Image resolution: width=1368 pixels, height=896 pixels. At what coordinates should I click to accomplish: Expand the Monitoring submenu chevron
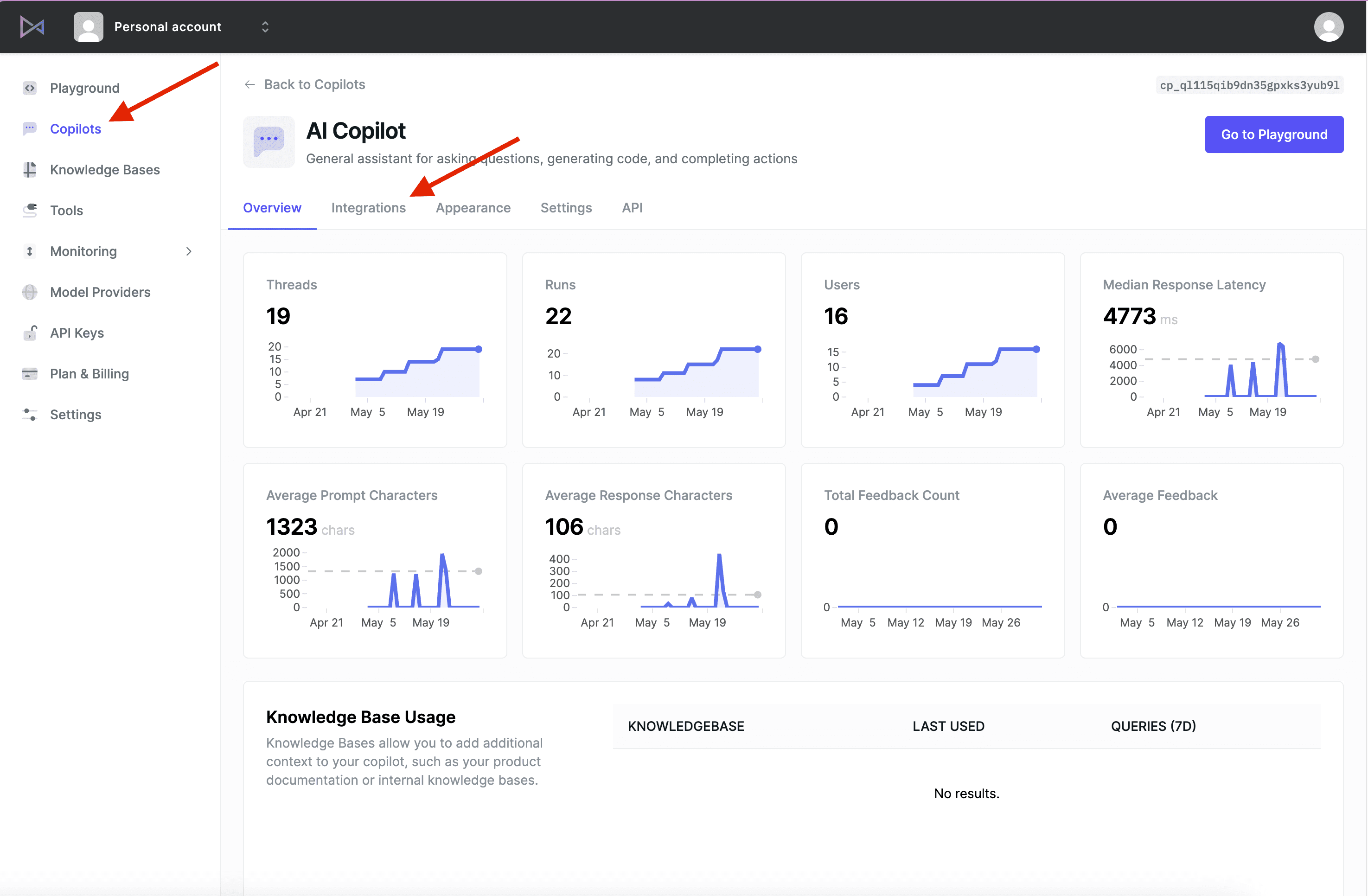[x=189, y=251]
